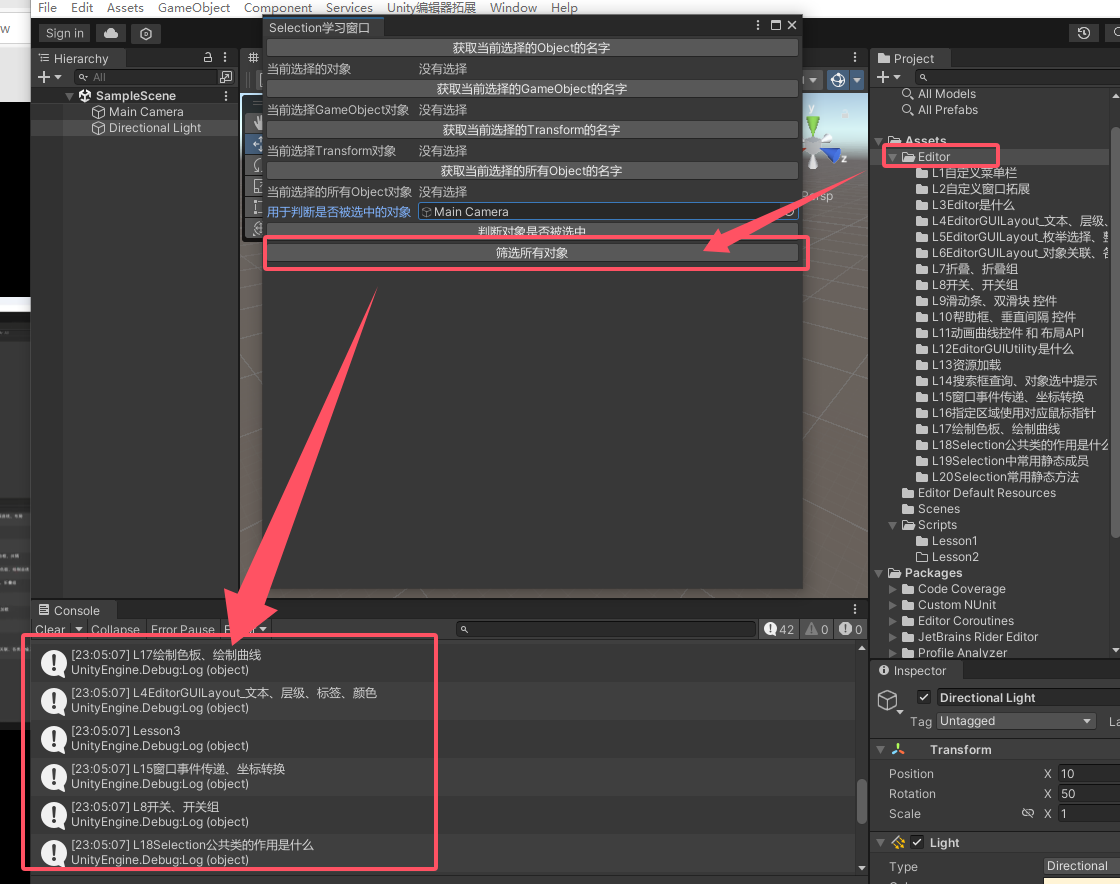This screenshot has width=1120, height=884.
Task: Enable Error Pause in the Console
Action: coord(183,630)
